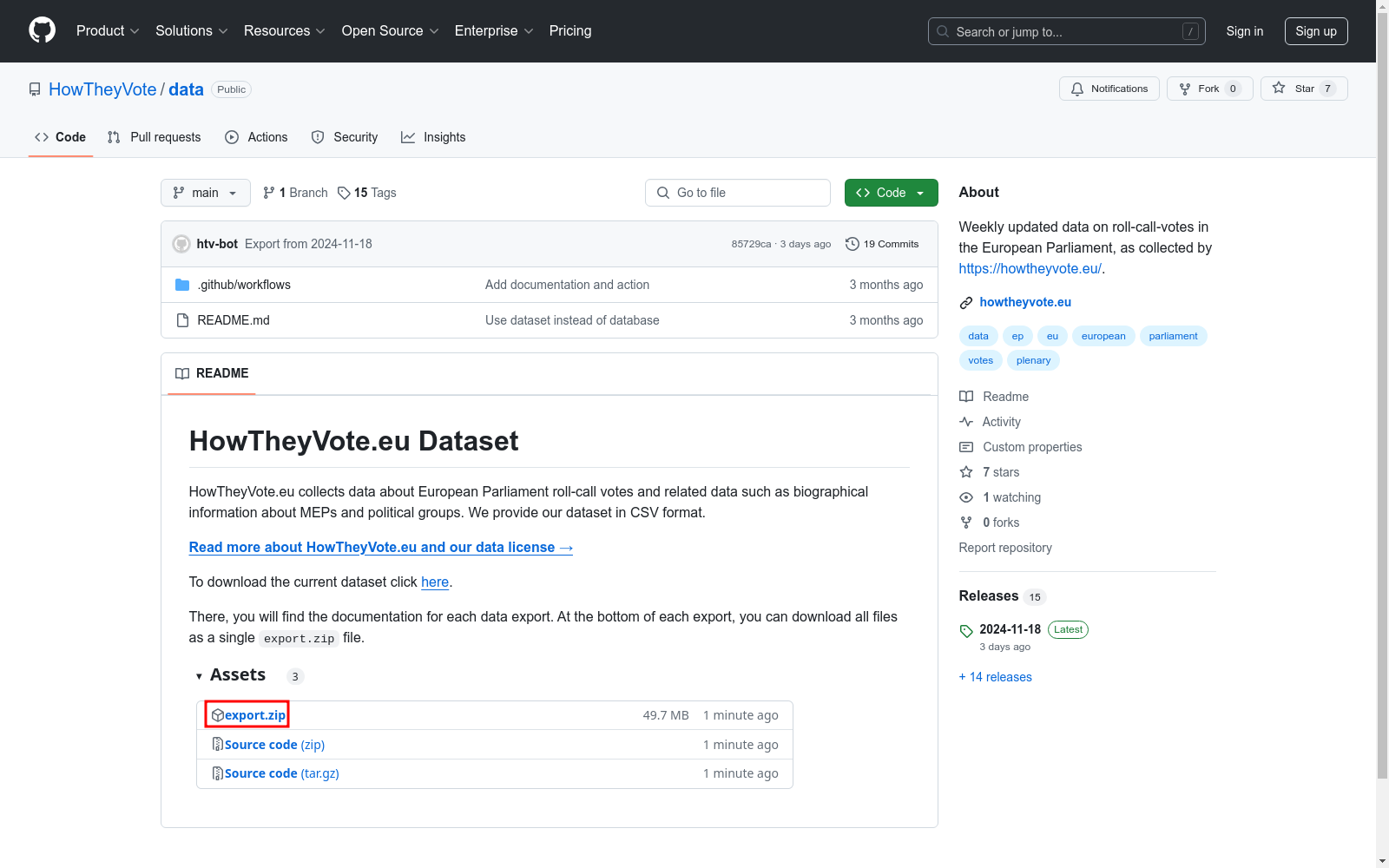1389x868 pixels.
Task: Open the Actions tab
Action: tap(256, 137)
